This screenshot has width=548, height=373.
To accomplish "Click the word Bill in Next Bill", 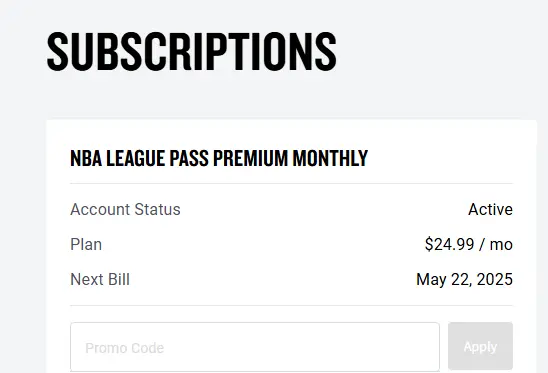I will [118, 279].
